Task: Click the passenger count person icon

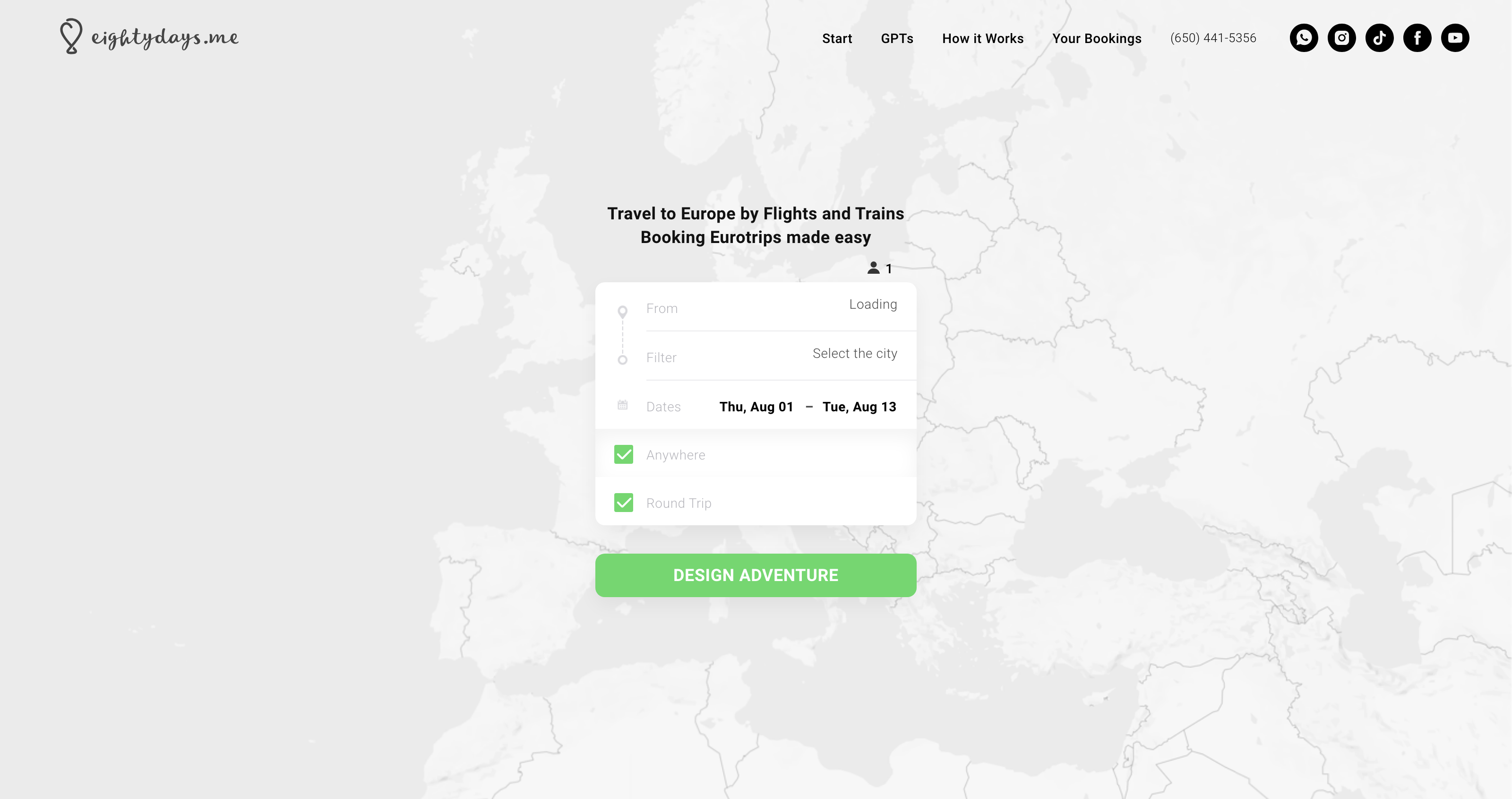Action: point(873,268)
